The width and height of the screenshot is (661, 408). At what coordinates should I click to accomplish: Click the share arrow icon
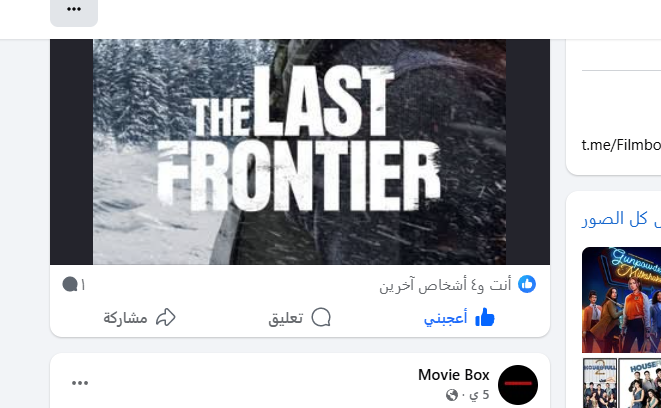pyautogui.click(x=166, y=317)
